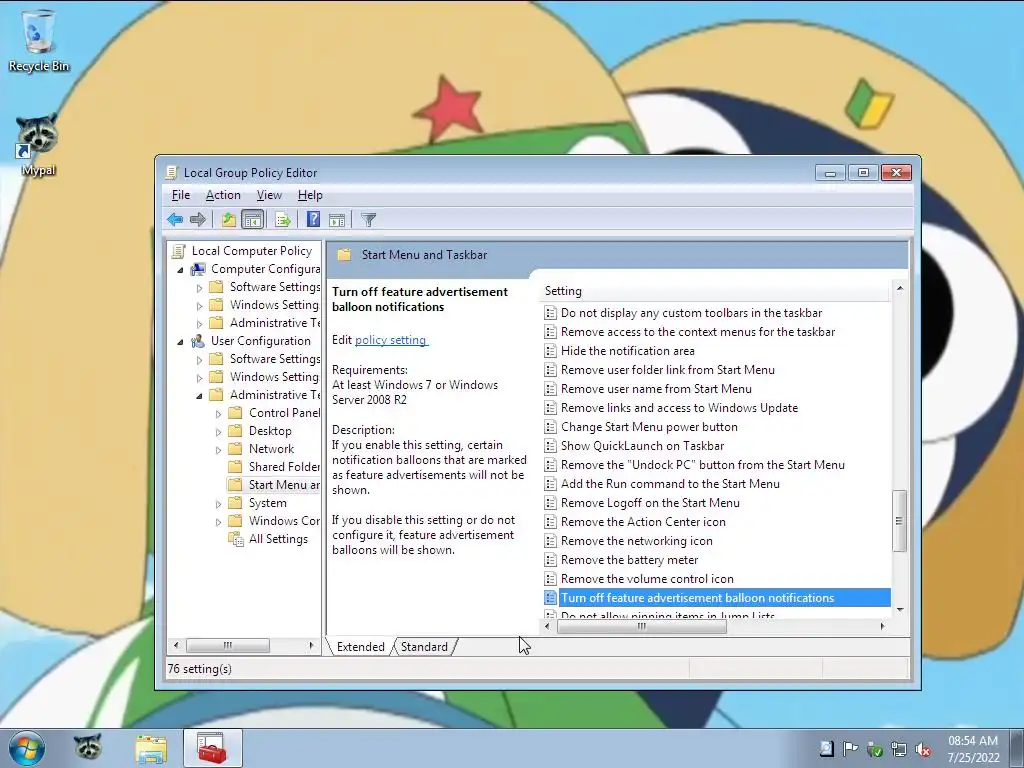This screenshot has width=1024, height=768.
Task: Select Show QuickLaunch on Taskbar setting
Action: [x=643, y=446]
